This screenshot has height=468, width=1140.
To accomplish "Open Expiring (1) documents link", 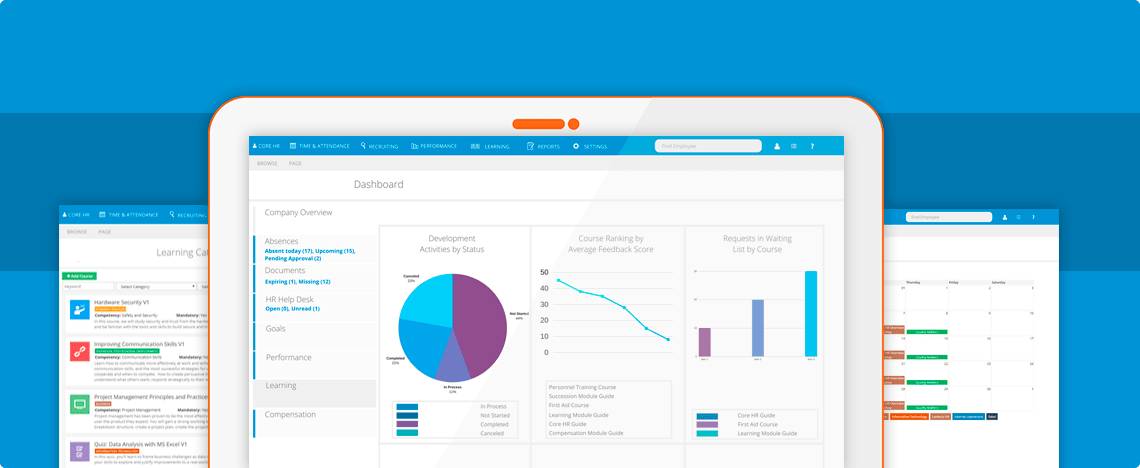I will pyautogui.click(x=281, y=281).
